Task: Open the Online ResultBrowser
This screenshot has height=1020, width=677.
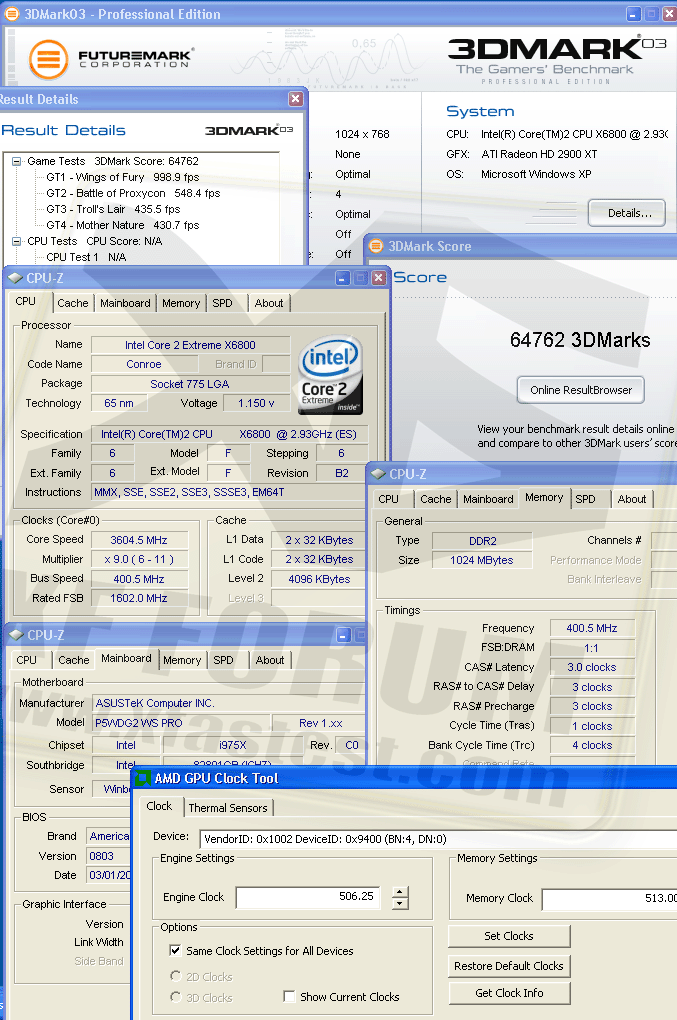Action: pos(581,390)
